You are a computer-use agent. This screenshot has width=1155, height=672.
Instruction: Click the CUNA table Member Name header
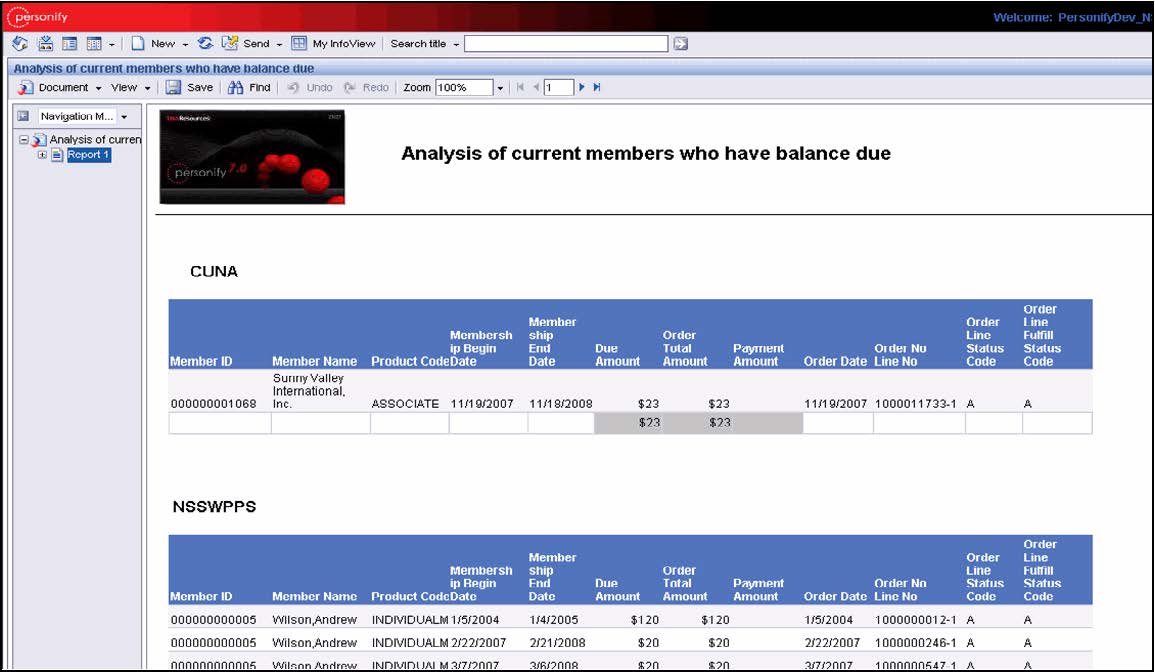[x=315, y=361]
